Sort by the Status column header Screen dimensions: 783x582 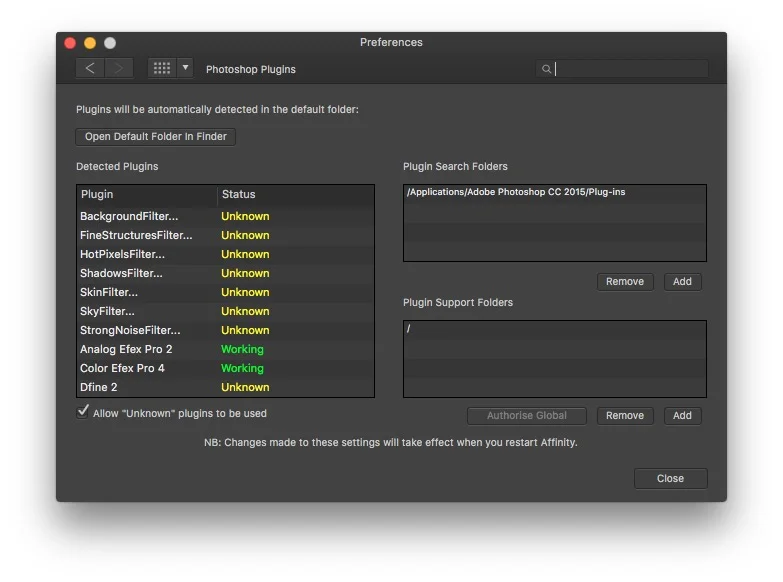296,194
